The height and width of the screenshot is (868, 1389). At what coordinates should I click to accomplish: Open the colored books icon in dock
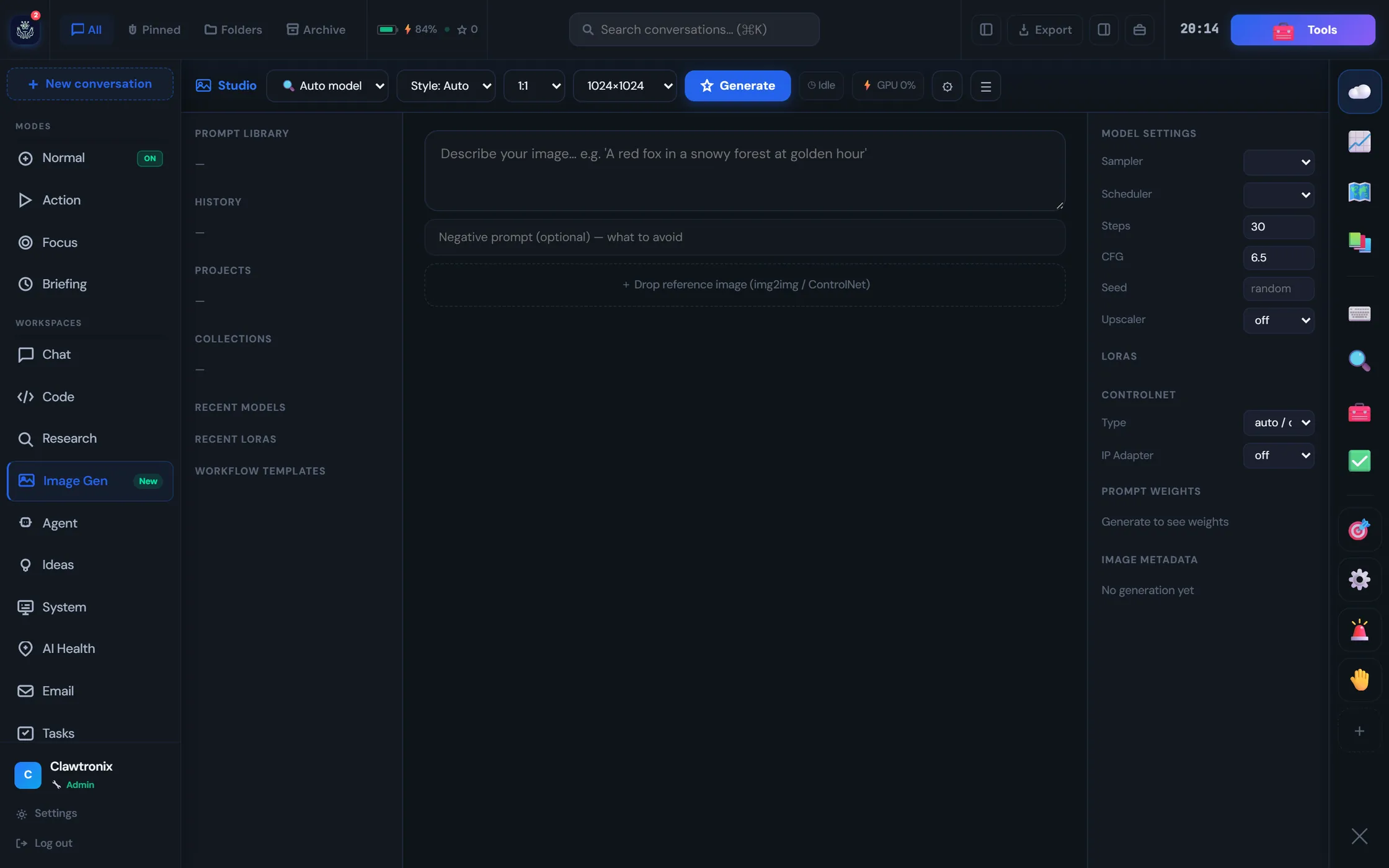[1359, 242]
